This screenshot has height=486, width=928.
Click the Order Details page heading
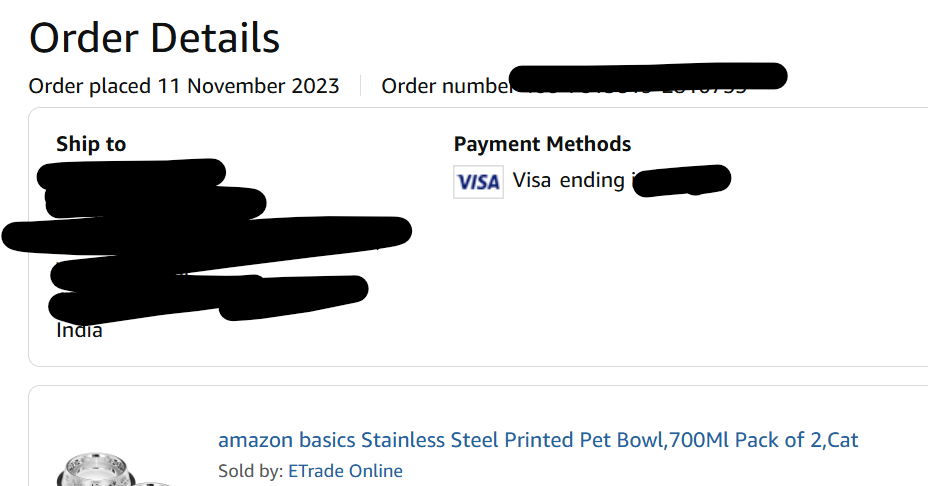click(x=154, y=38)
